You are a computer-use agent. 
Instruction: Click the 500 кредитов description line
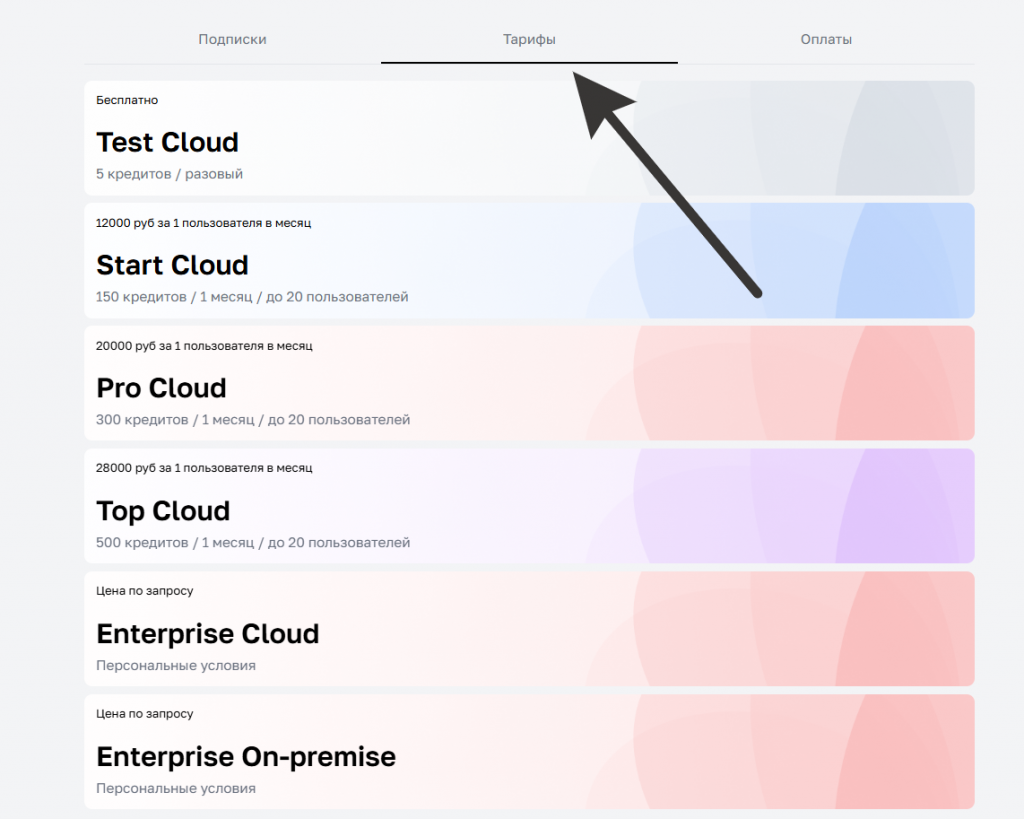(x=253, y=543)
